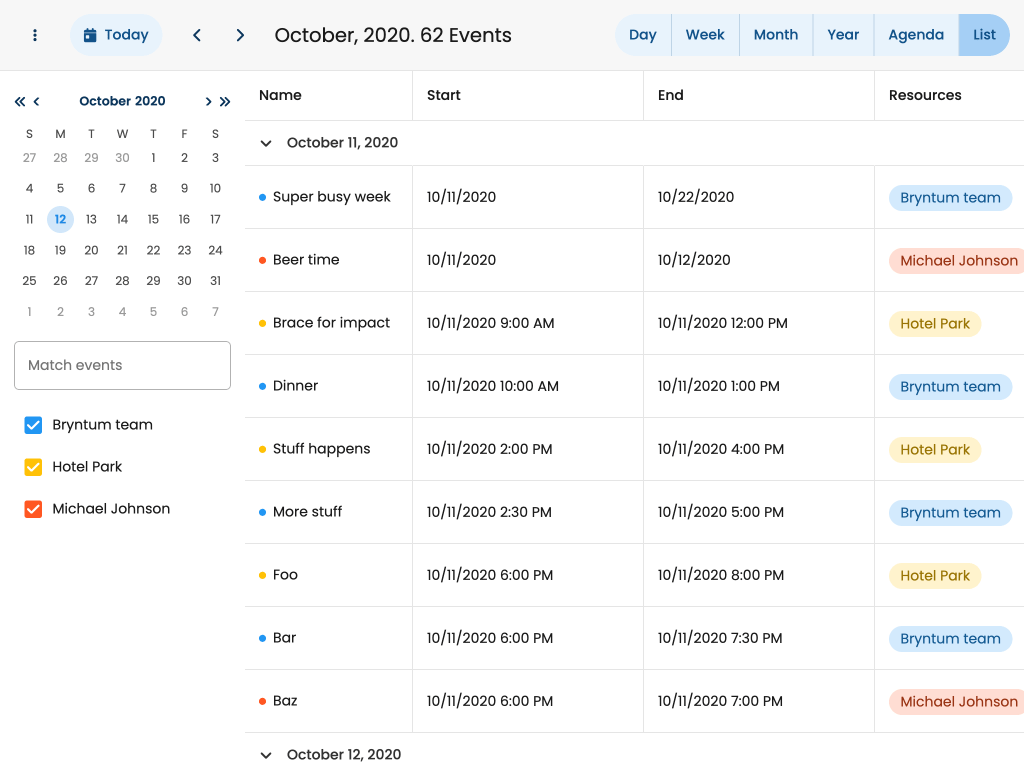The height and width of the screenshot is (768, 1024).
Task: Select October 22 in the mini calendar
Action: coord(153,250)
